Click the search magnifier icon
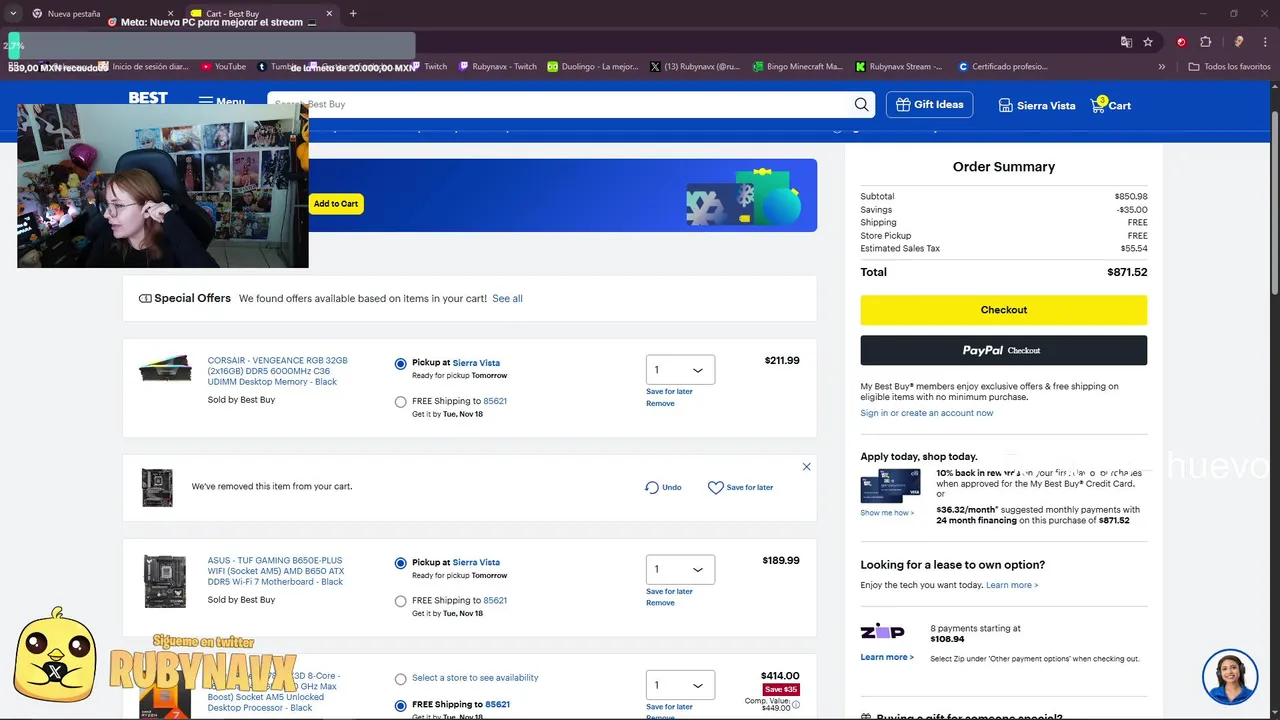The height and width of the screenshot is (720, 1280). (x=861, y=104)
